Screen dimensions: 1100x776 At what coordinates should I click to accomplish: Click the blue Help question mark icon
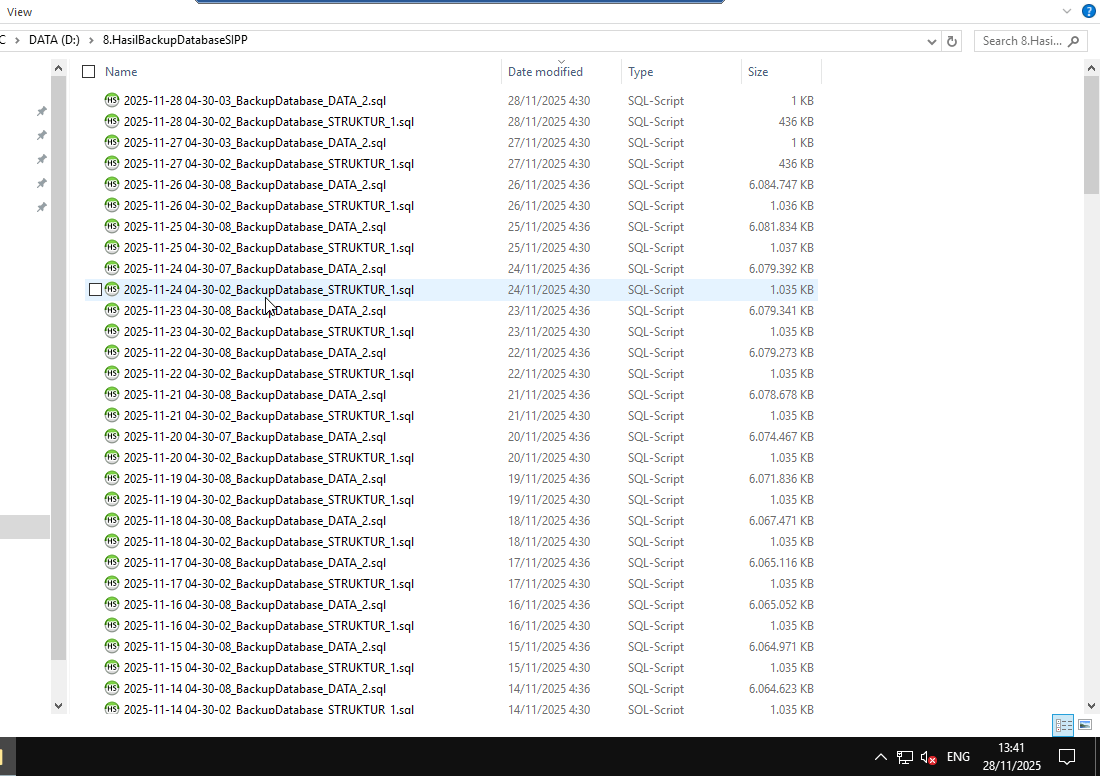coord(1089,11)
